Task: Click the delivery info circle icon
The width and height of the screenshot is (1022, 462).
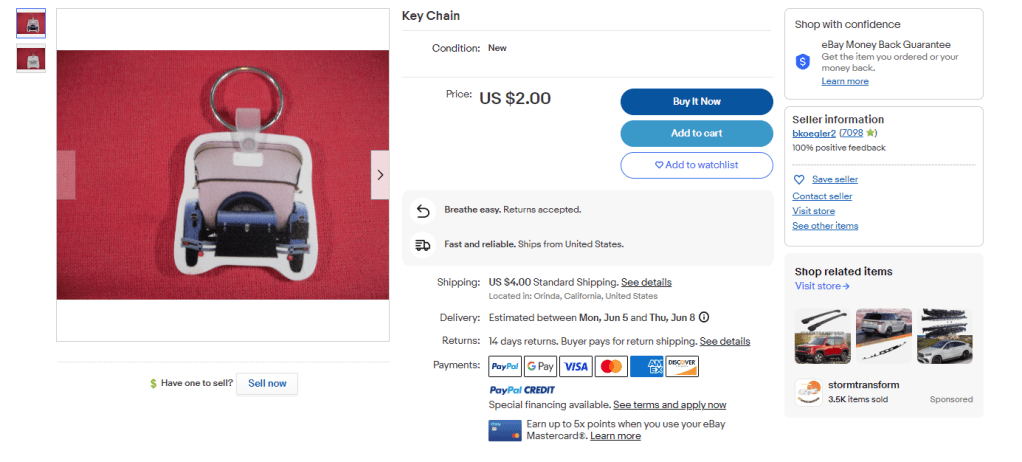Action: click(704, 318)
